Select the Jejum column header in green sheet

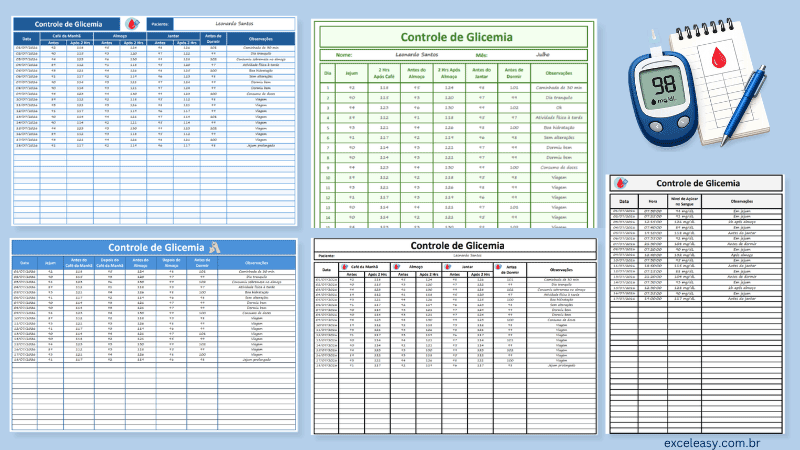pos(352,73)
